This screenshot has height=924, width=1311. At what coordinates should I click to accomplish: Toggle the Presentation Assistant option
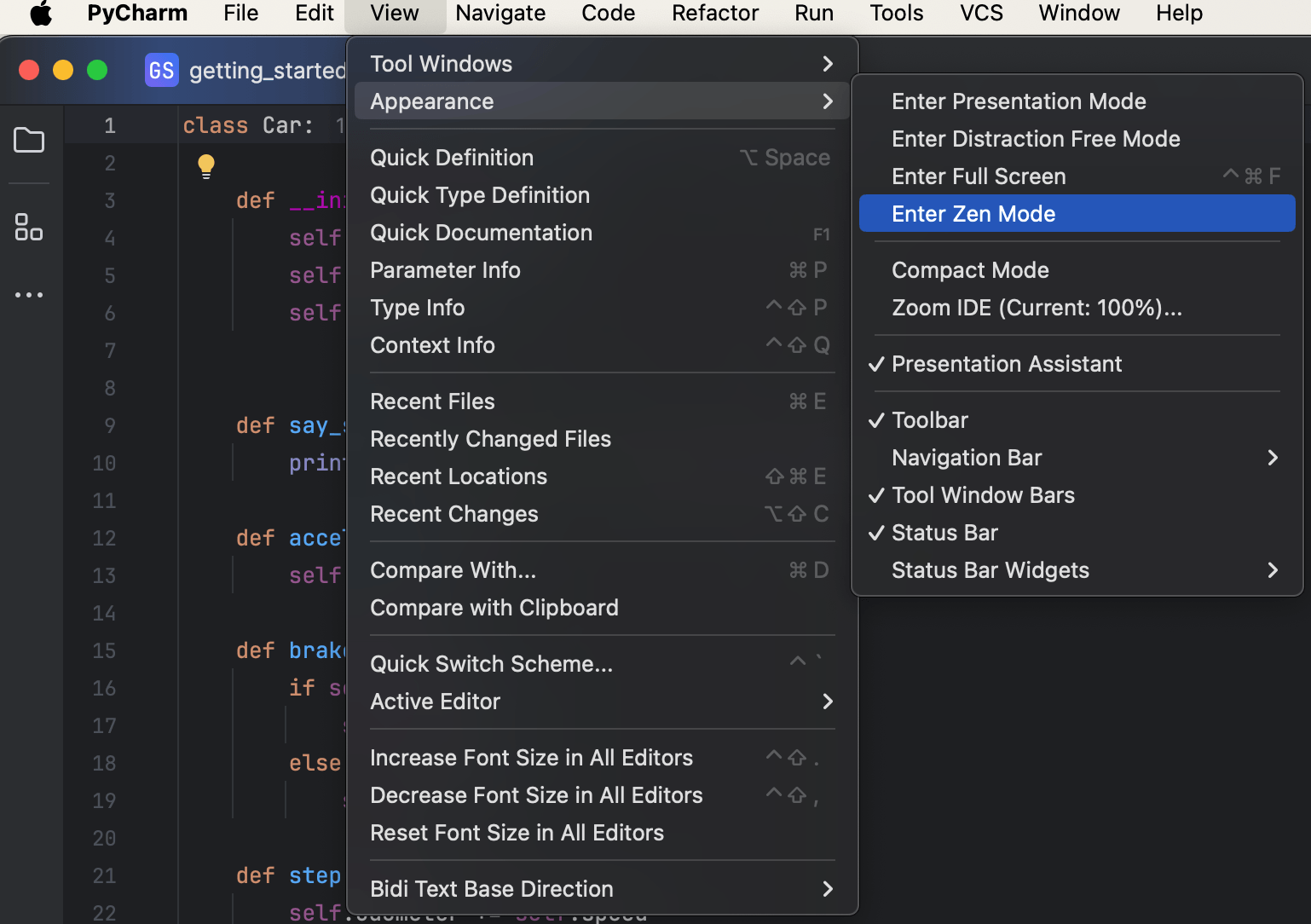(x=1006, y=364)
